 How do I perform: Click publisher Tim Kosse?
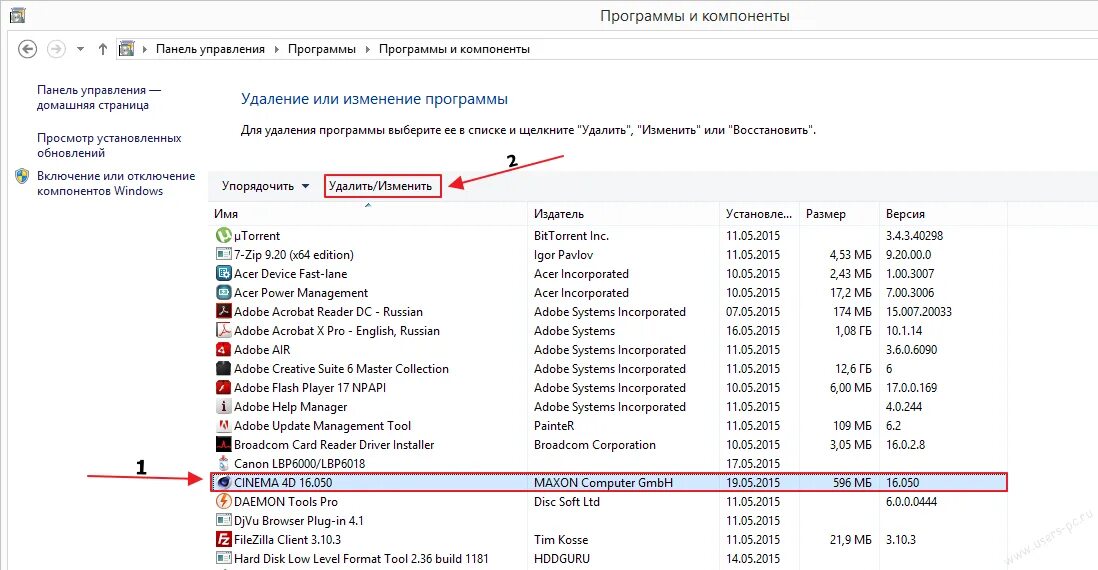(x=561, y=539)
